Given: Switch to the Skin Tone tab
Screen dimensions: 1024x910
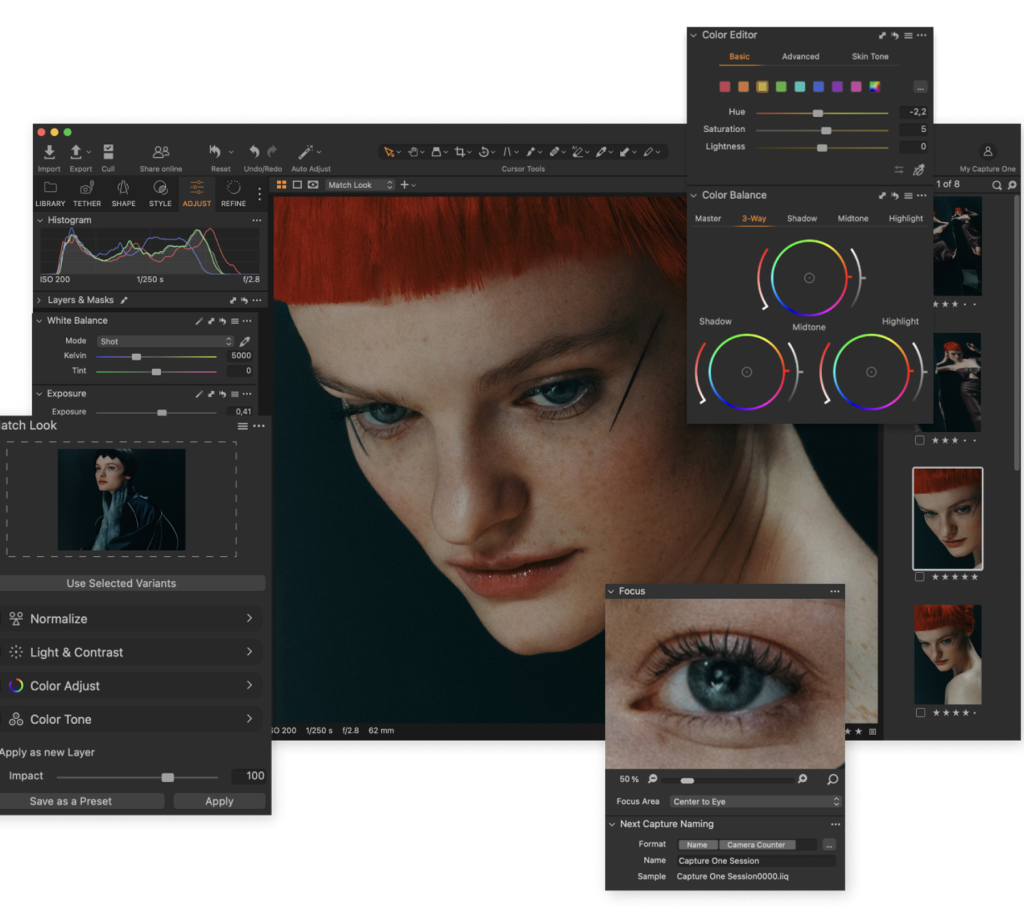Looking at the screenshot, I should 869,57.
